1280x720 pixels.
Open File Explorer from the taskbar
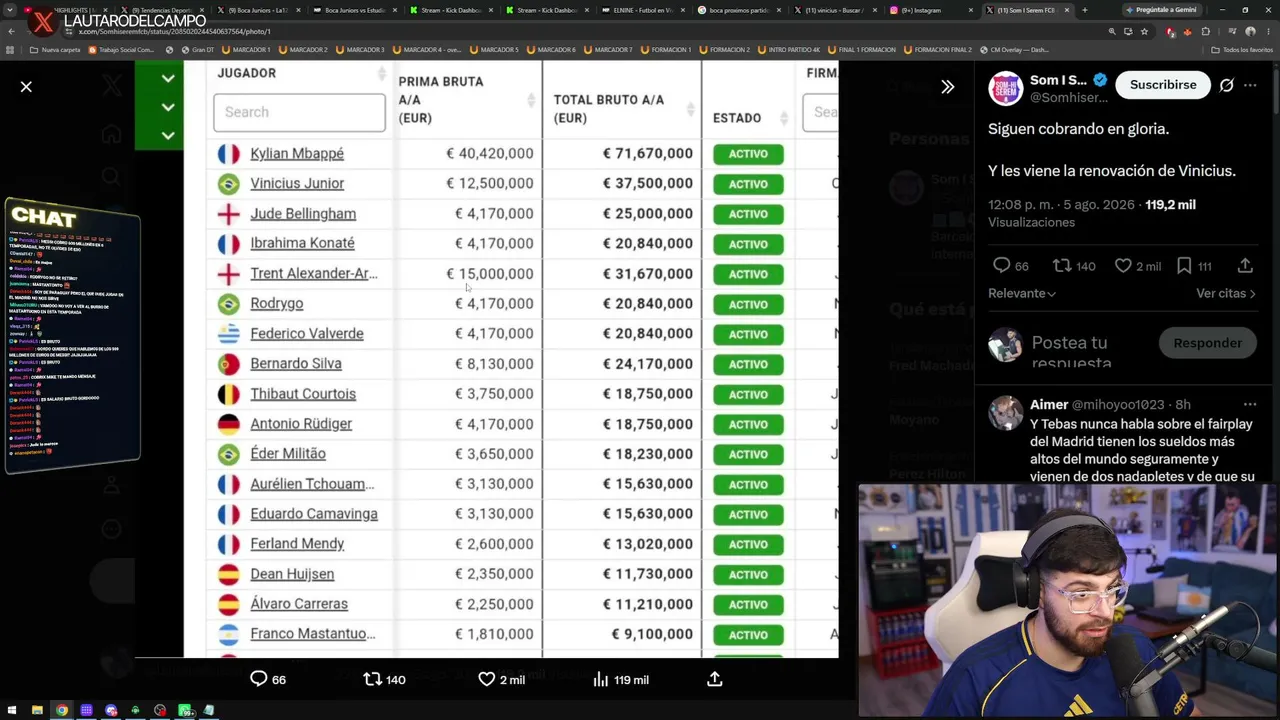pyautogui.click(x=37, y=710)
